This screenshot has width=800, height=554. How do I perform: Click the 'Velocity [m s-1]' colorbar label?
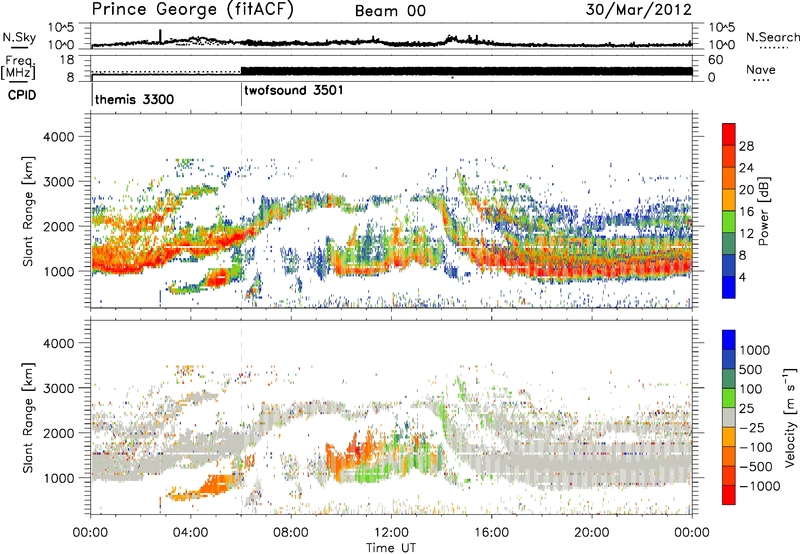tap(790, 417)
